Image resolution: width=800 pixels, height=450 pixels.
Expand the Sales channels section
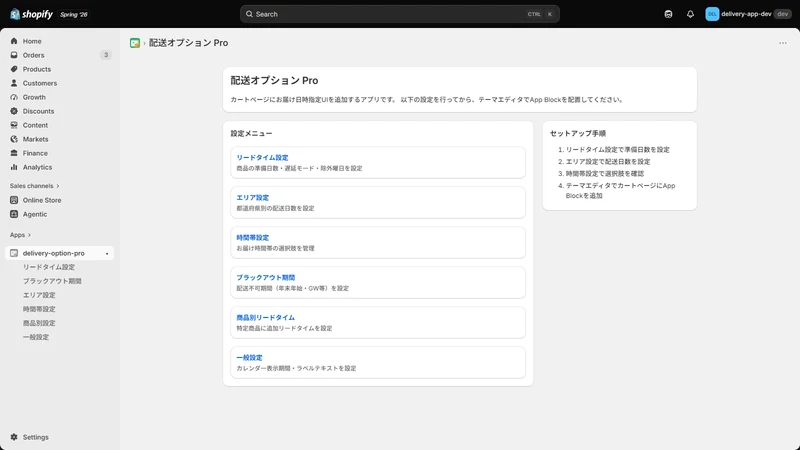coord(34,186)
